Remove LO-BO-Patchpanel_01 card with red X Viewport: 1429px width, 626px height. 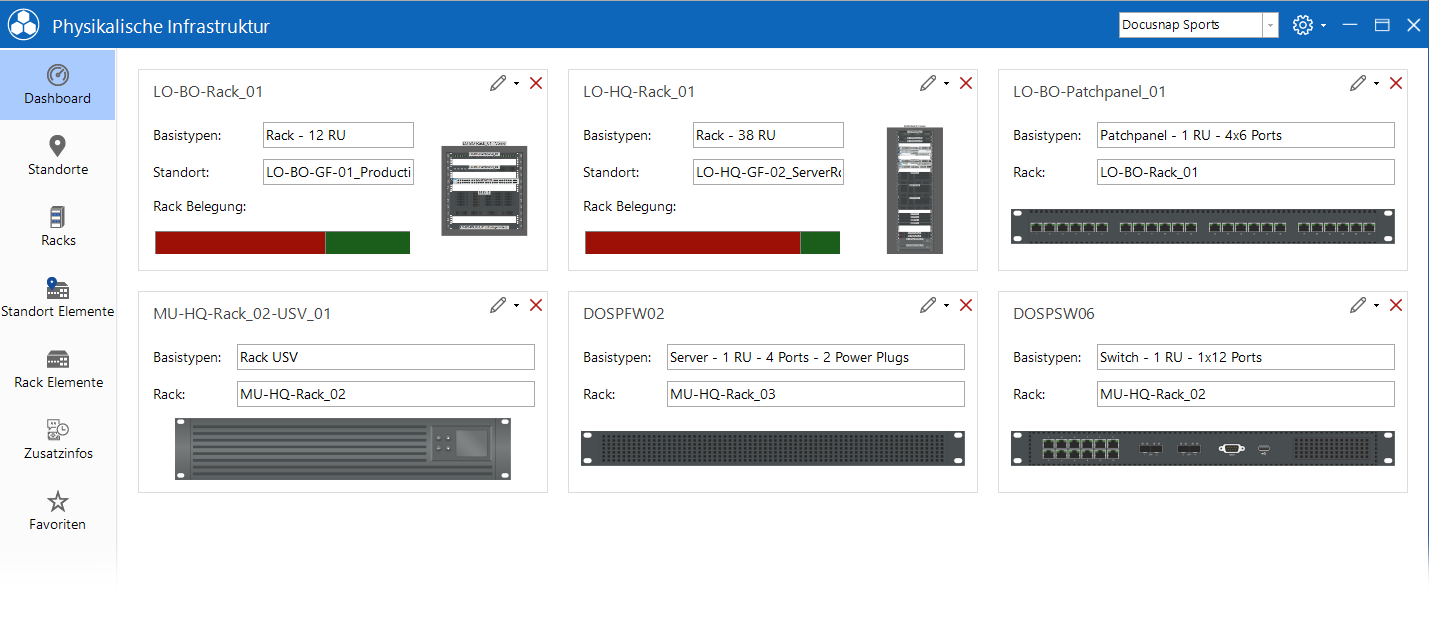[1396, 83]
